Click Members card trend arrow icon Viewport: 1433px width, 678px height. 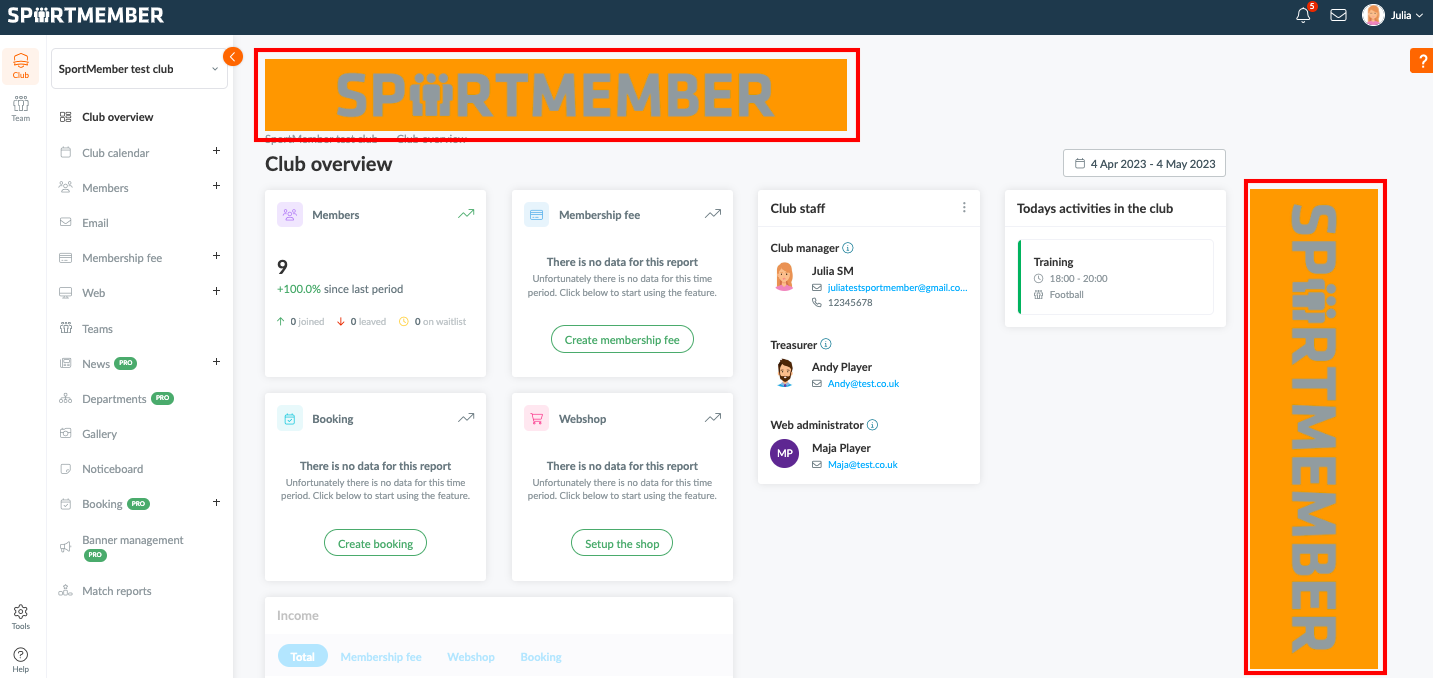pos(466,214)
